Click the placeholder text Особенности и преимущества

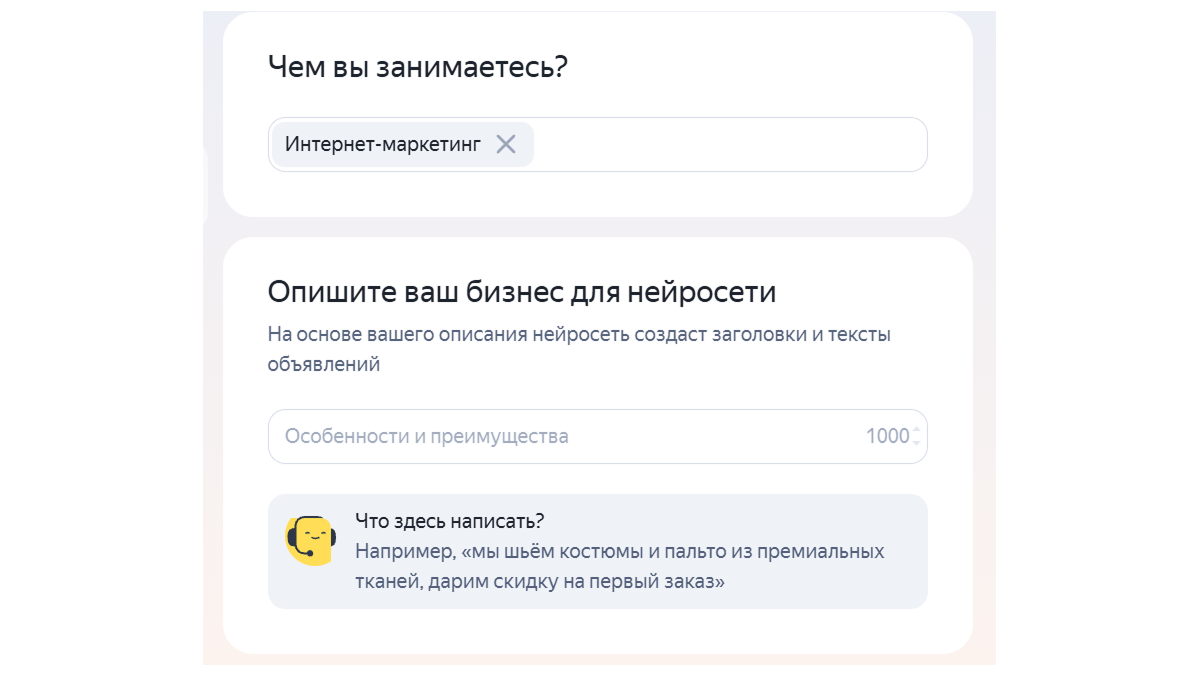427,436
